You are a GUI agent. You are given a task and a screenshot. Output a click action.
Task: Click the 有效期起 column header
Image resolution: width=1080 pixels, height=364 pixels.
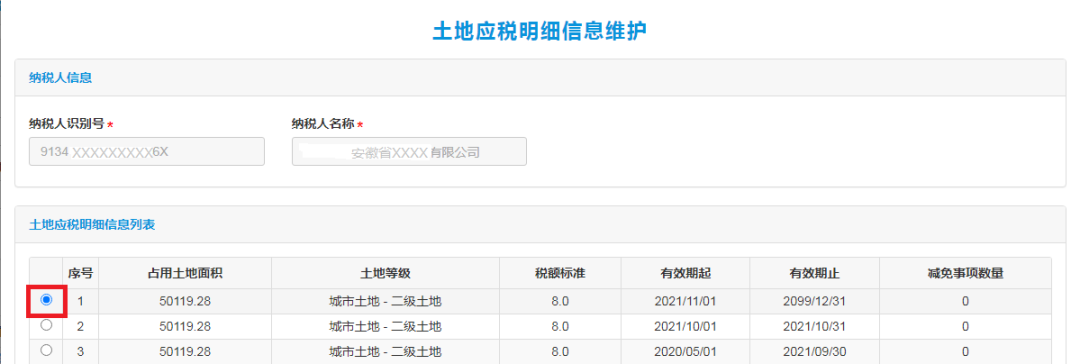coord(685,273)
